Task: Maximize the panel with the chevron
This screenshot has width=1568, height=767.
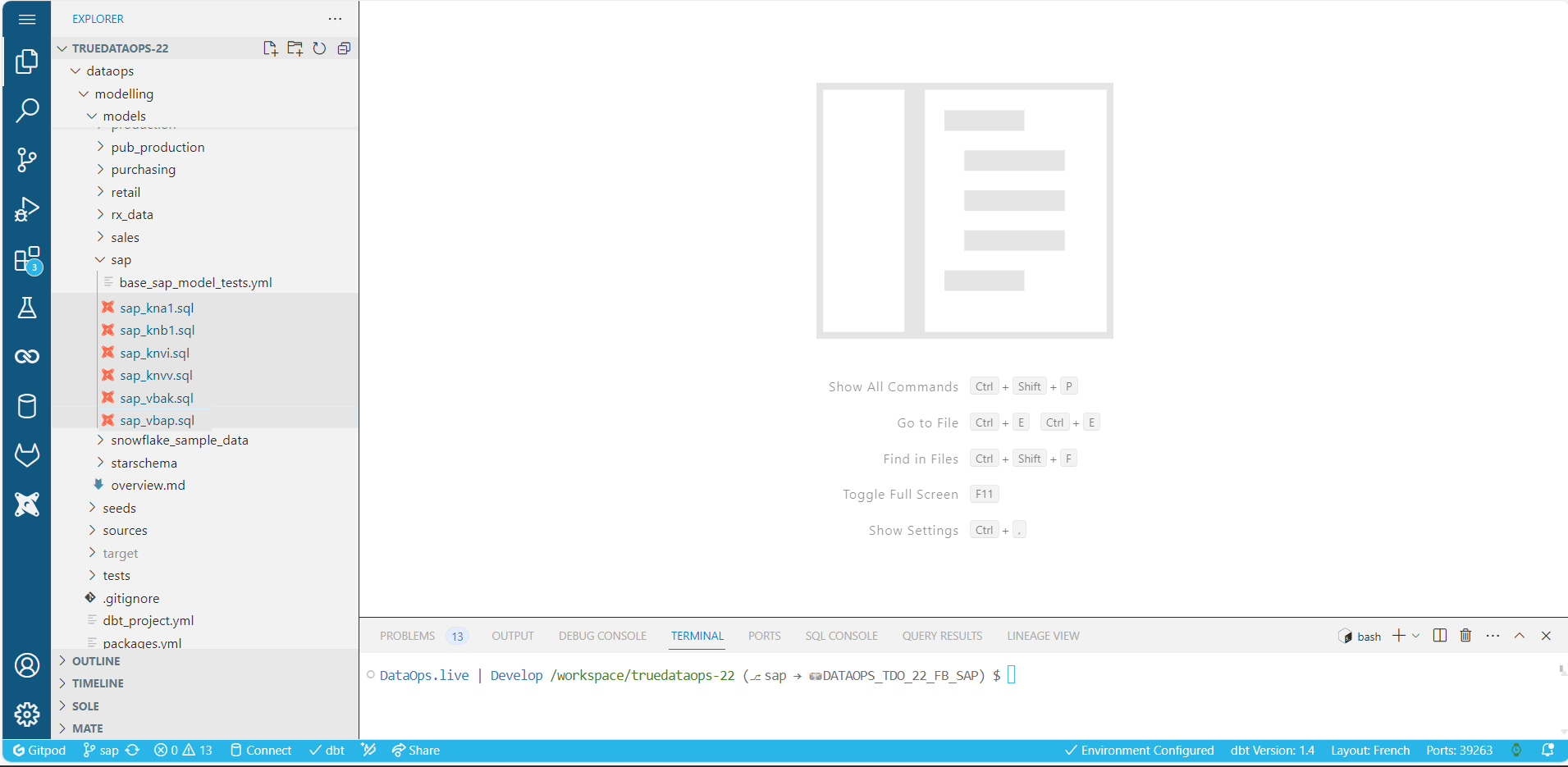Action: click(x=1520, y=636)
